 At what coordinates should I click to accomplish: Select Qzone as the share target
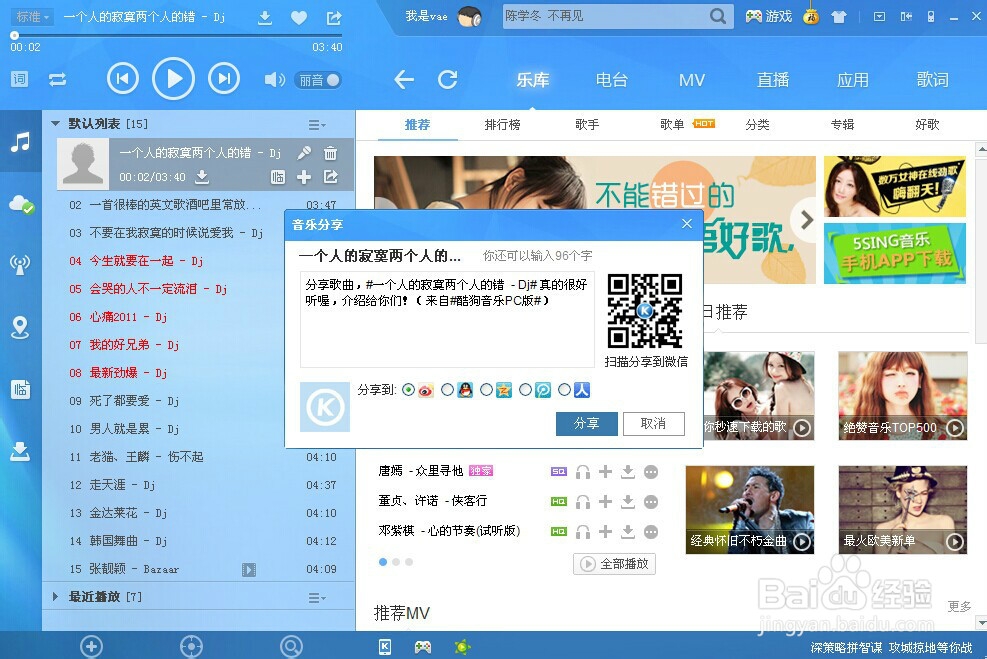[487, 390]
